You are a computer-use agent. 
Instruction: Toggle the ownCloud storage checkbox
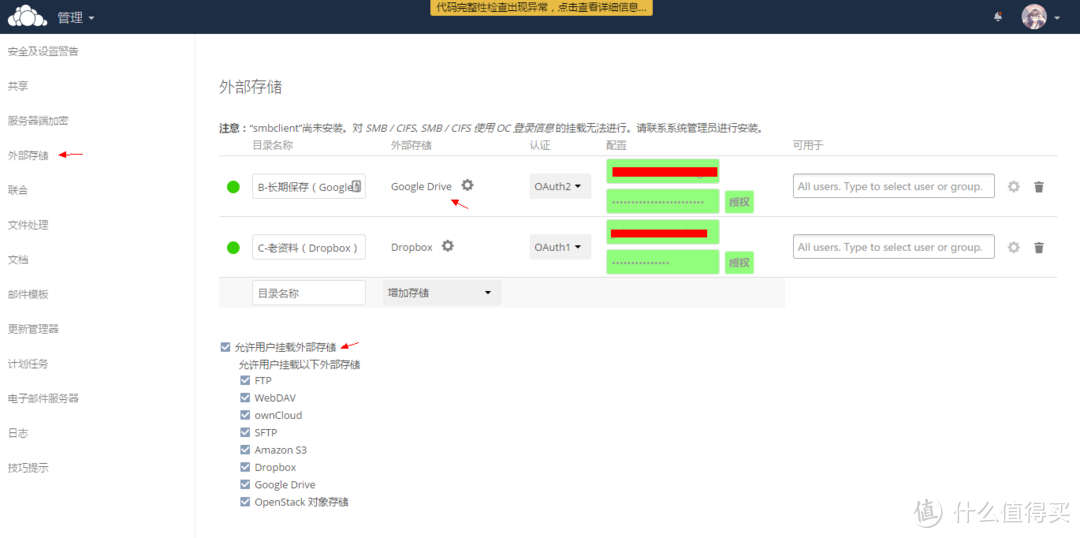[245, 415]
